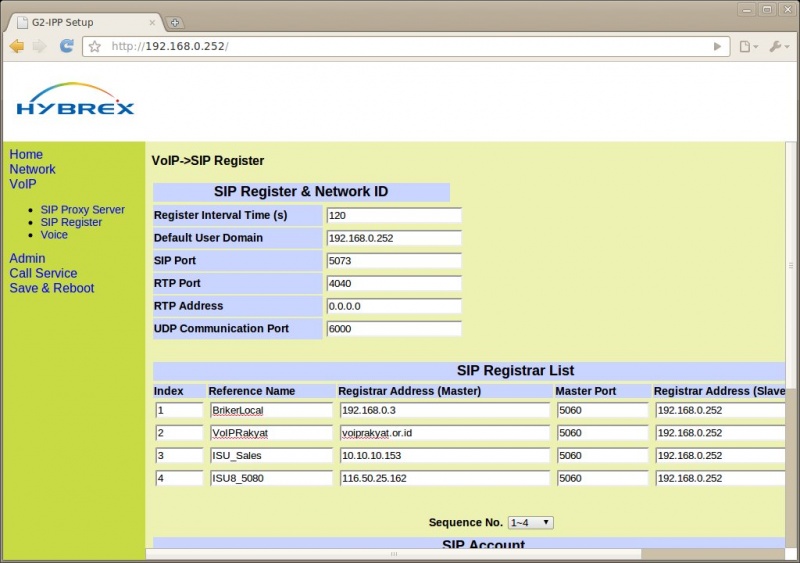The width and height of the screenshot is (800, 563).
Task: Click the VoIPRakyat reference name field
Action: click(x=270, y=433)
